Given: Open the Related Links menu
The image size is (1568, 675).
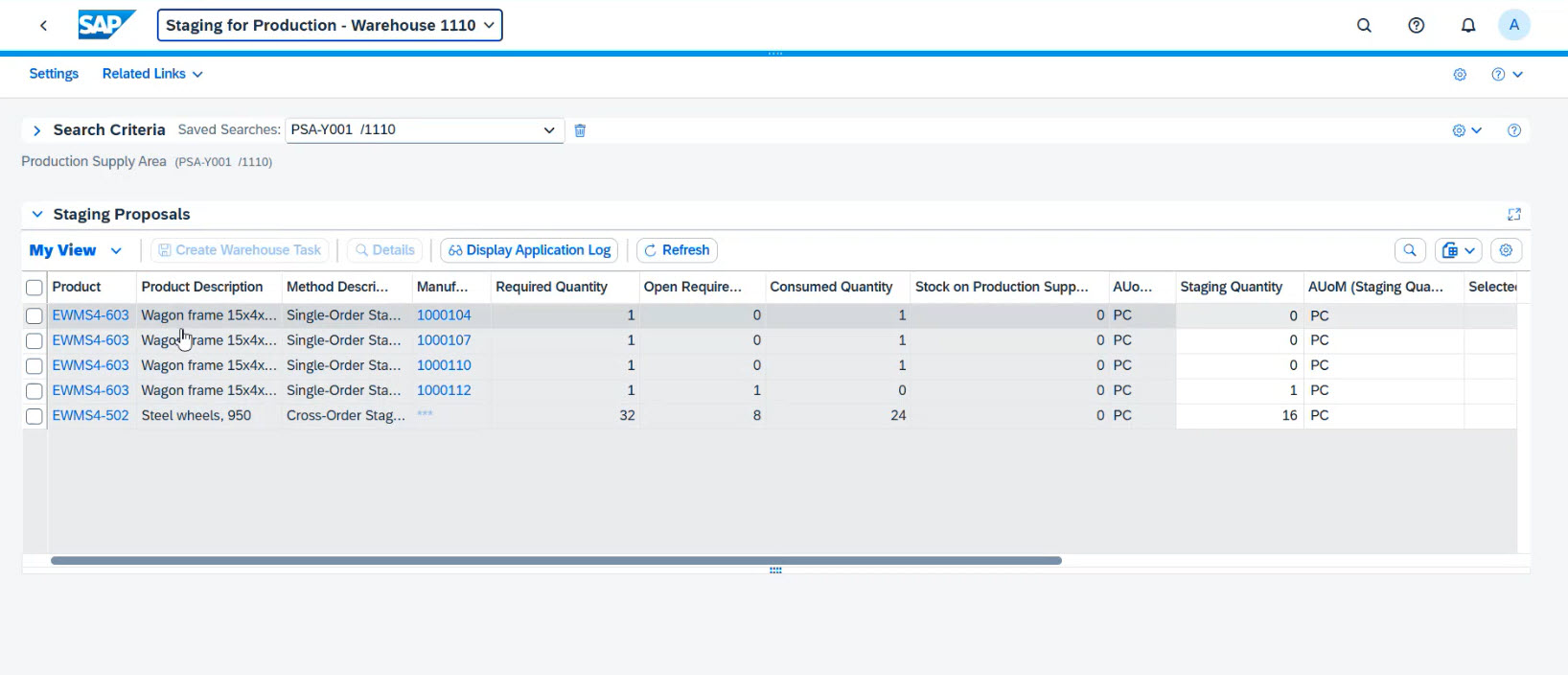Looking at the screenshot, I should (152, 74).
